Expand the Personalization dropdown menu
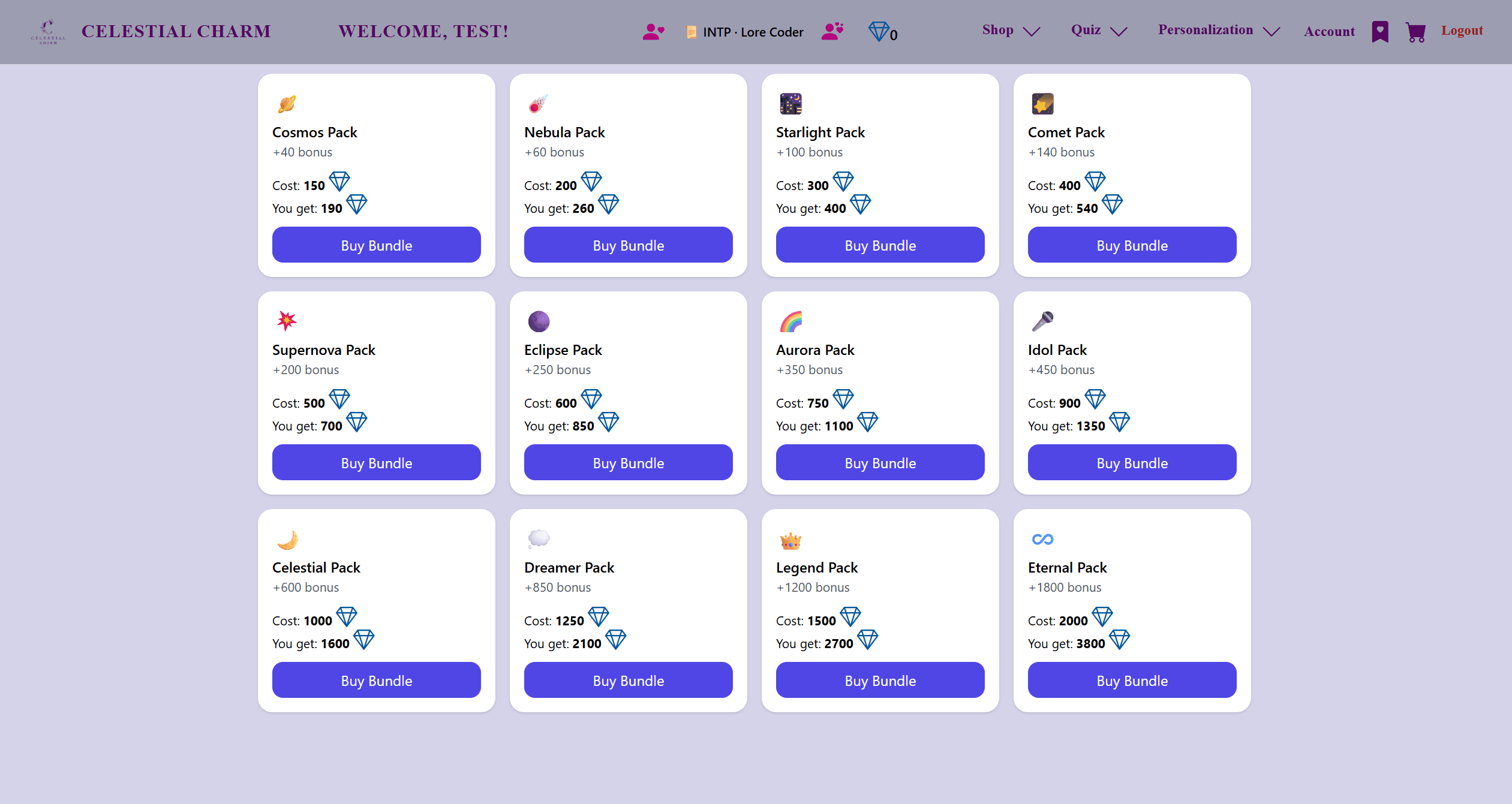Viewport: 1512px width, 804px height. [1219, 31]
